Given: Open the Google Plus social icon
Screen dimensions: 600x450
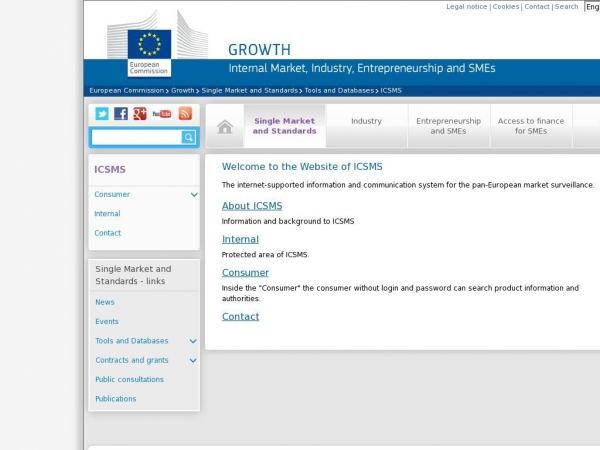Looking at the screenshot, I should click(x=140, y=114).
